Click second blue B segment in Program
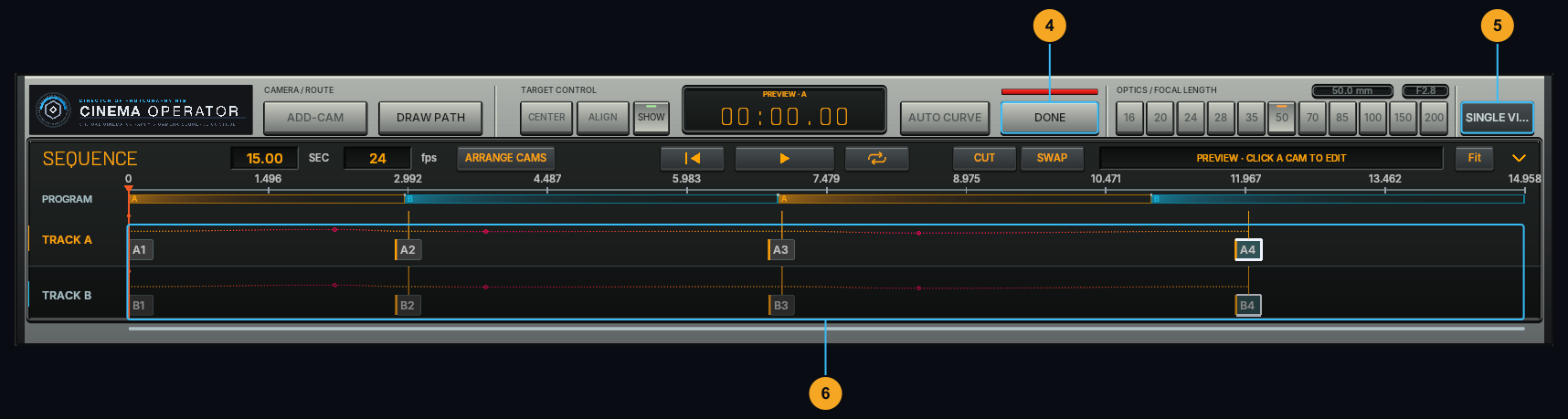This screenshot has width=1568, height=419. 1338,198
